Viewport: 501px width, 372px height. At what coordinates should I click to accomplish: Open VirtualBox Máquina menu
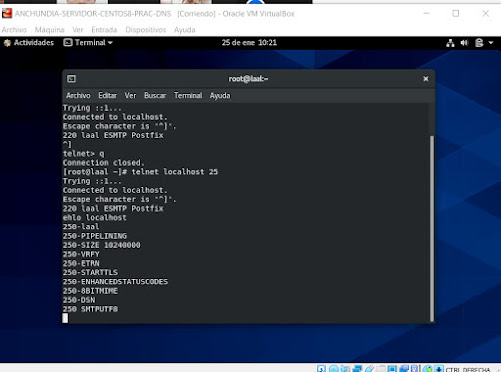49,30
